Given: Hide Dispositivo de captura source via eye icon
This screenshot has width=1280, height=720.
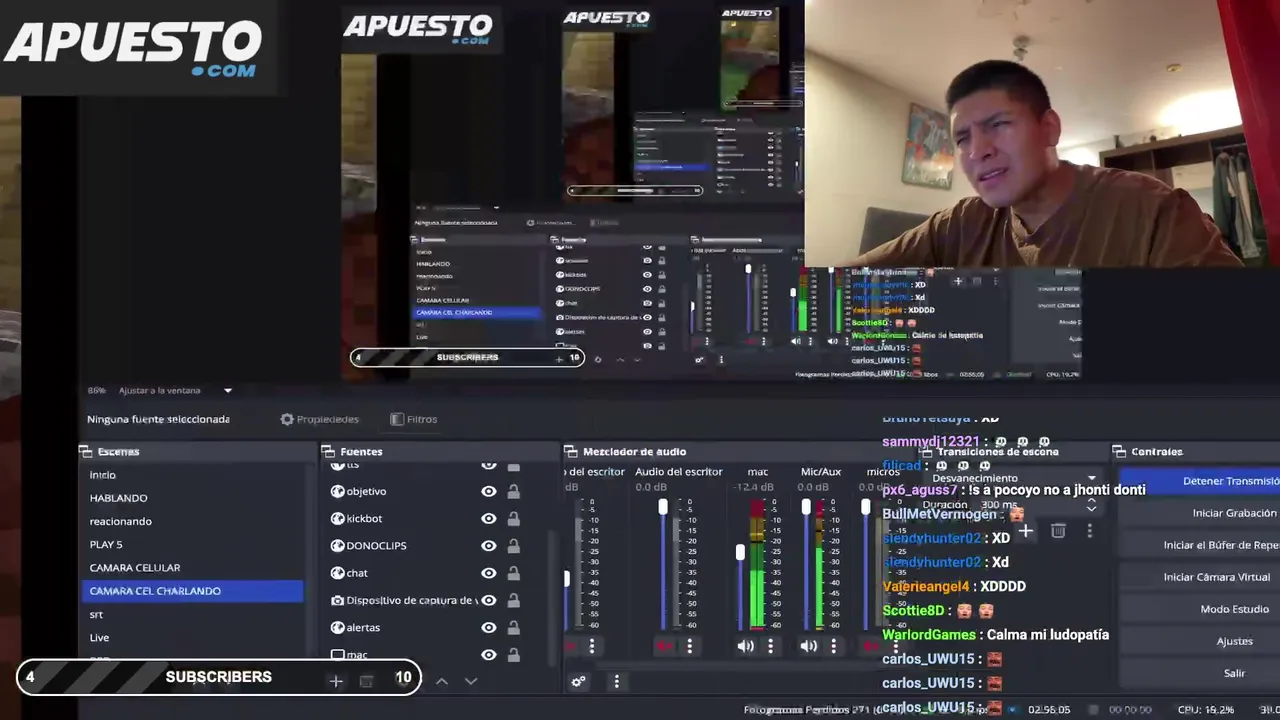Looking at the screenshot, I should click(489, 600).
